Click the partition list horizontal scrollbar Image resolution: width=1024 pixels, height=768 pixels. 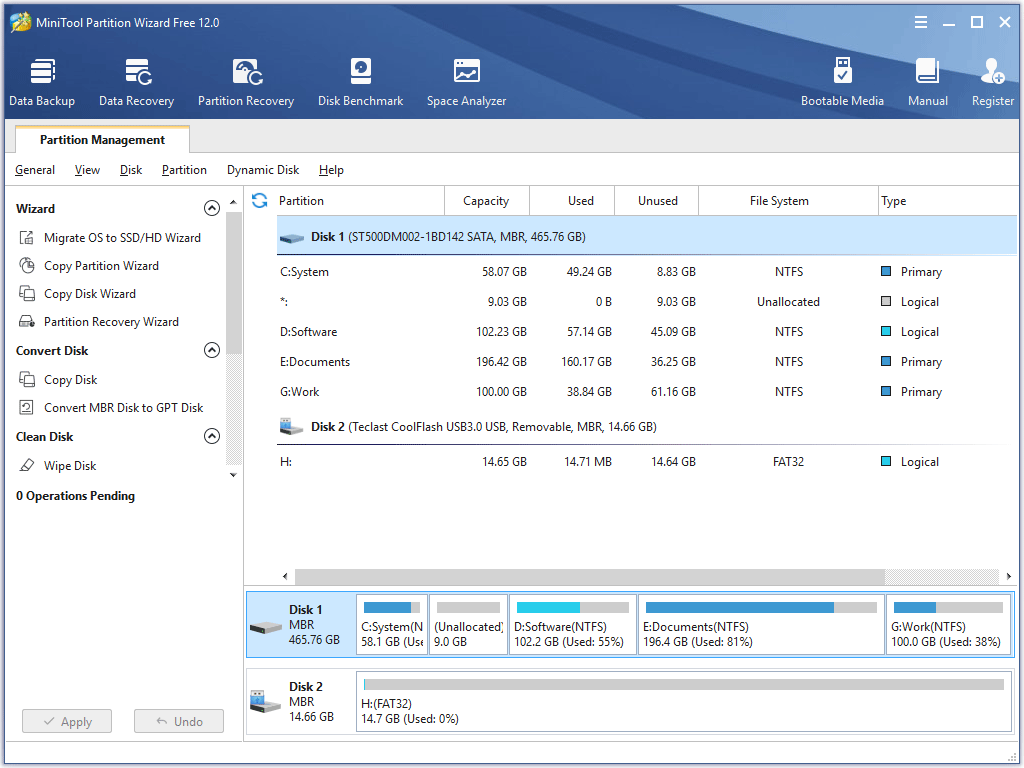tap(590, 577)
